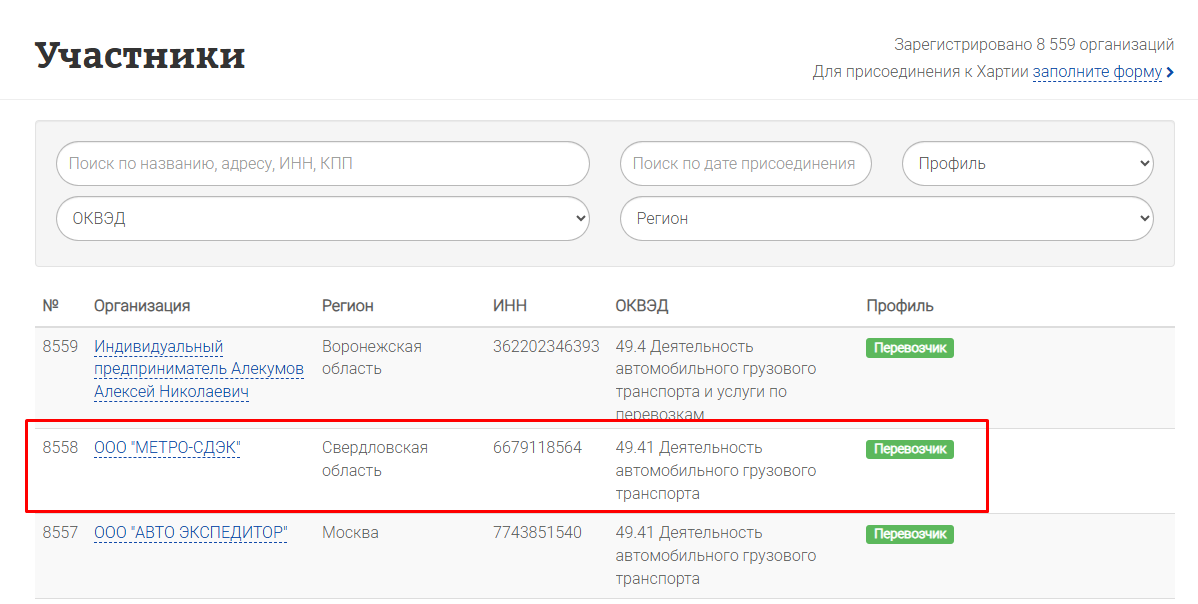The image size is (1198, 604).
Task: Click the Организация column header
Action: tap(142, 306)
